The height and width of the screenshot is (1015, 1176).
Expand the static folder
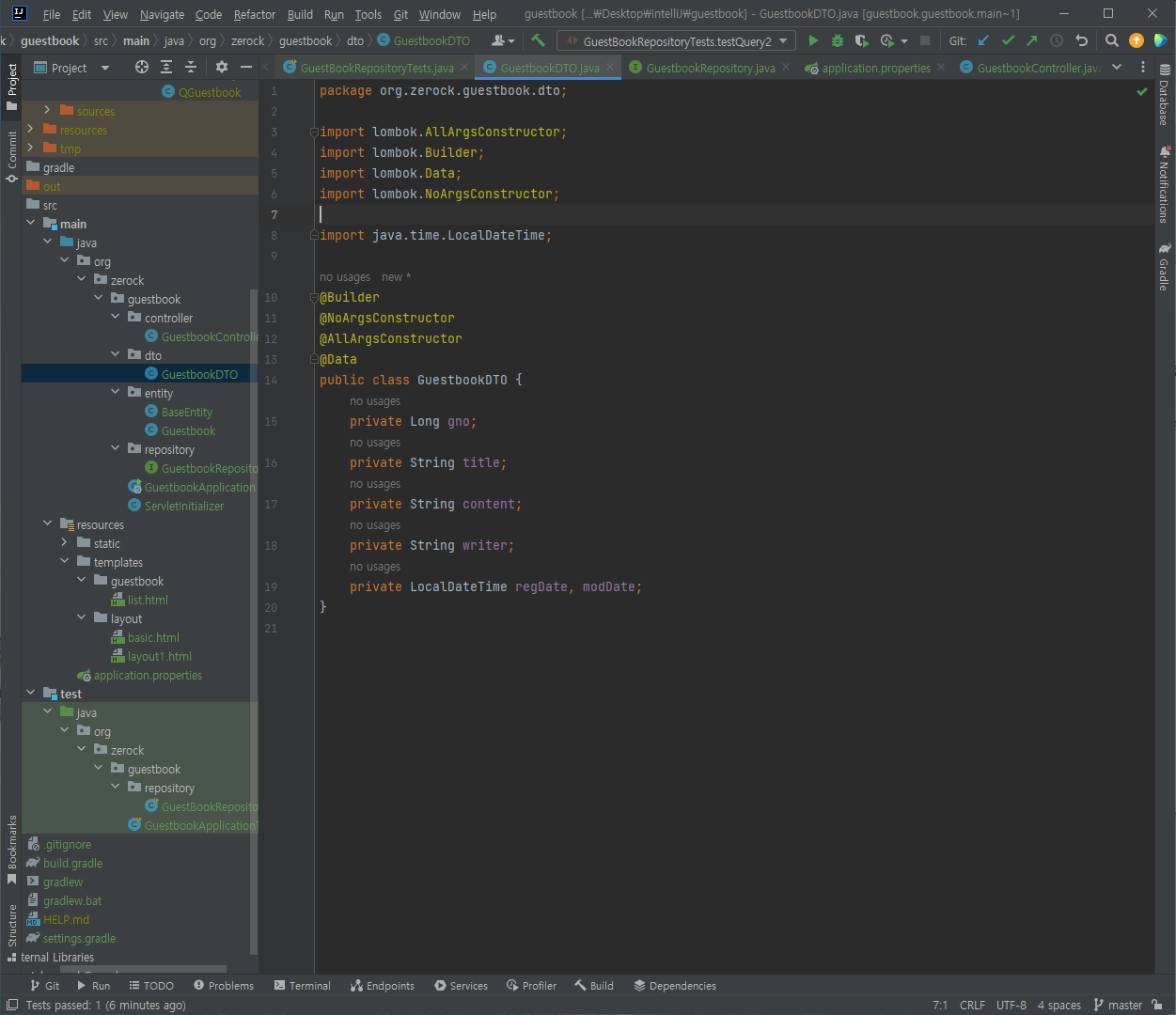65,542
